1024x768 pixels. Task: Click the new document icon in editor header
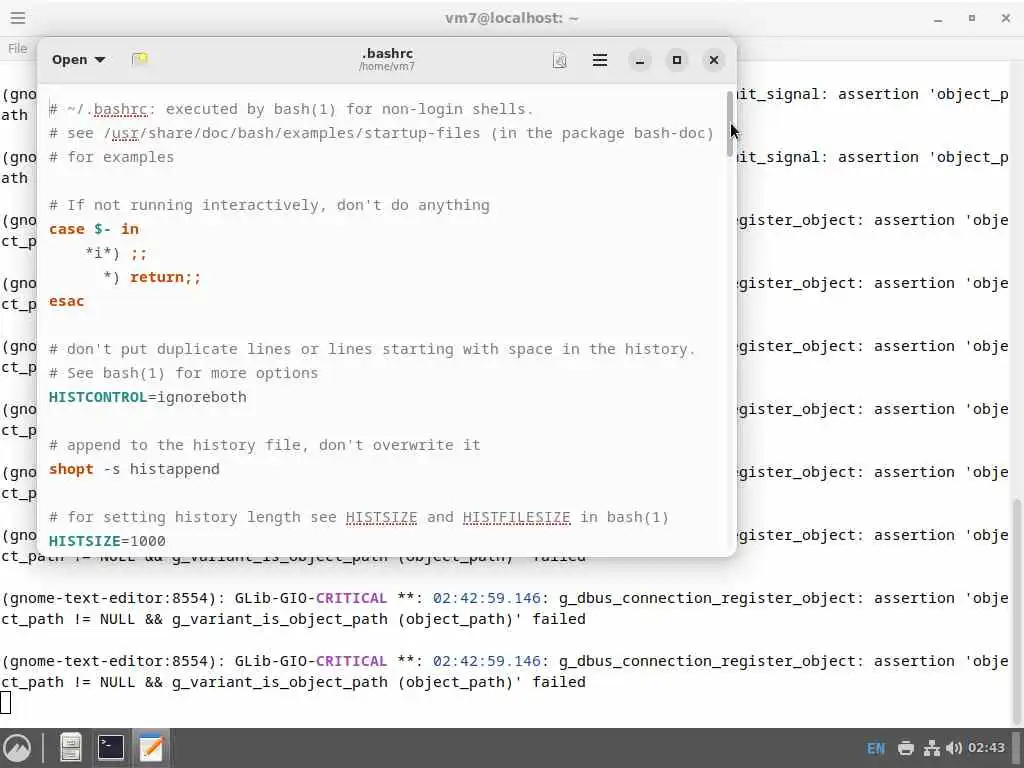point(140,59)
